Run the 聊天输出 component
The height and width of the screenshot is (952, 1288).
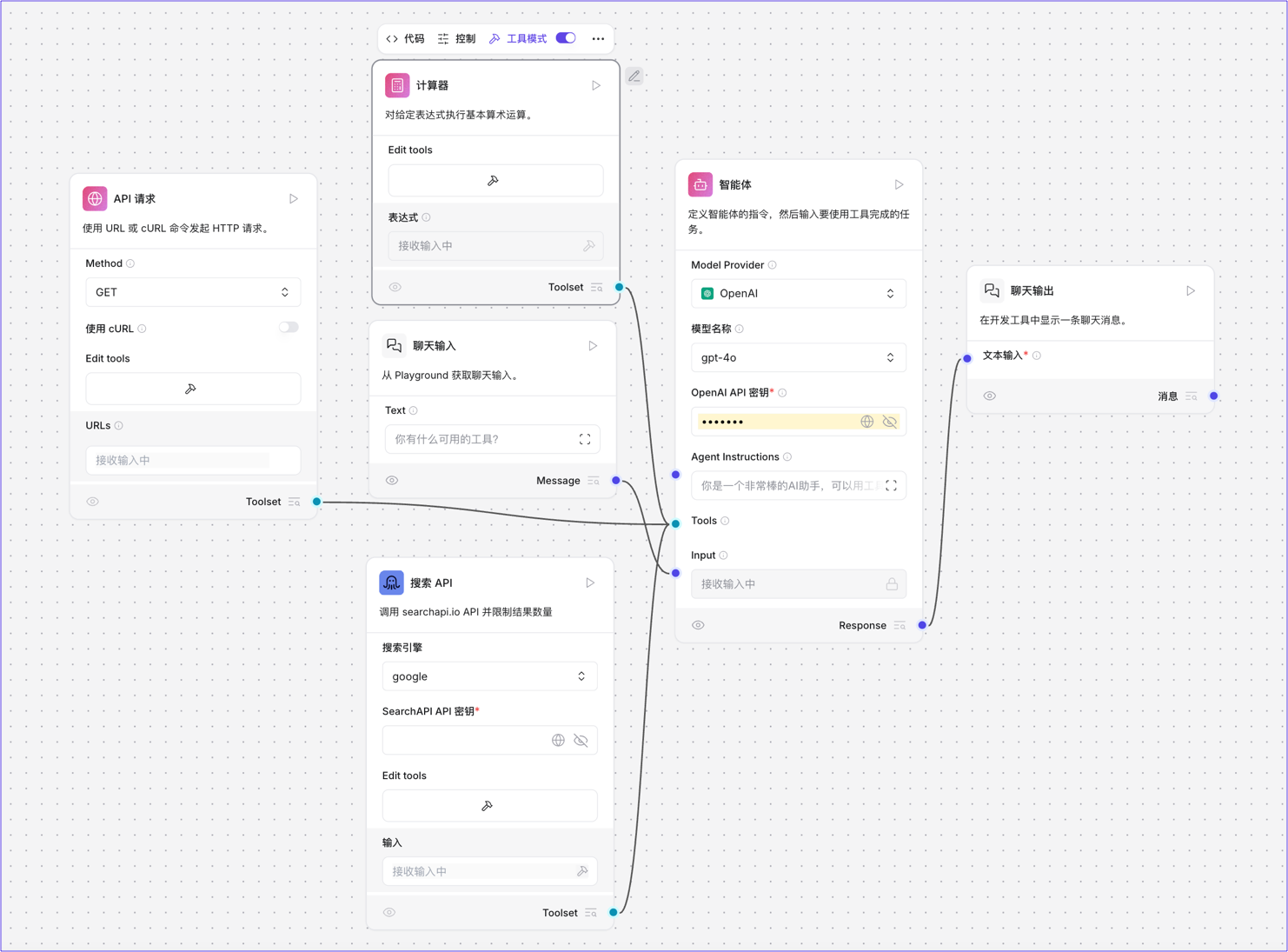(1191, 290)
